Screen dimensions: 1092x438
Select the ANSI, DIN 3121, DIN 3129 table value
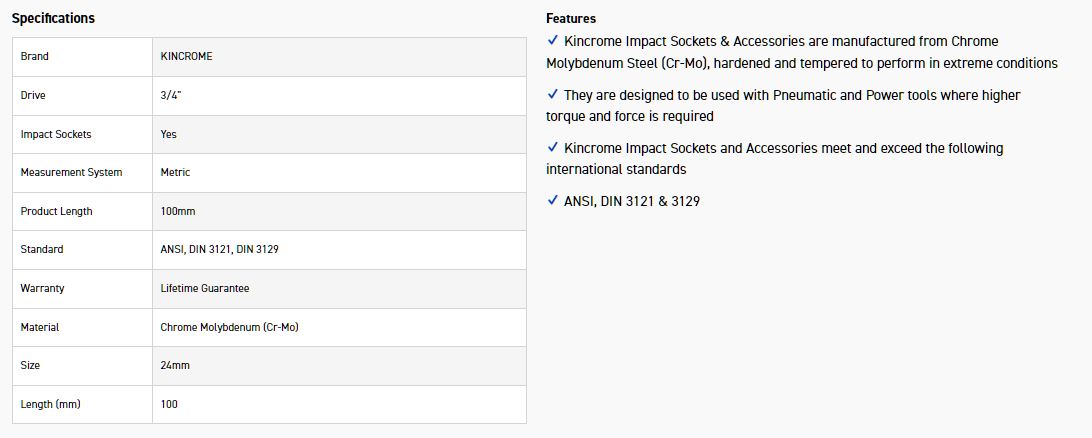tap(219, 249)
